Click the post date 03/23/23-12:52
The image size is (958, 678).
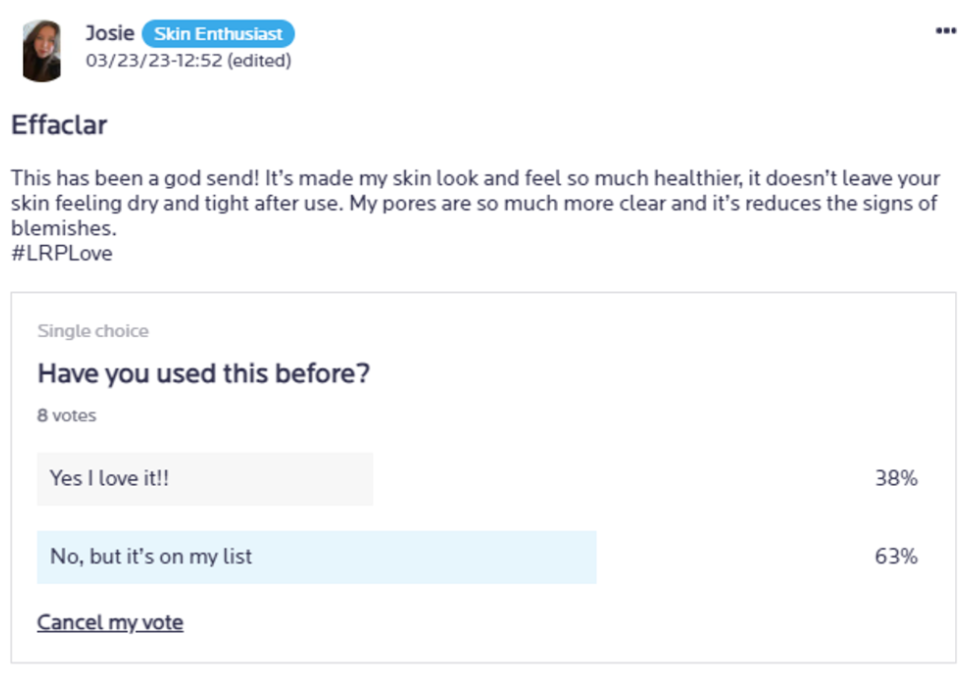click(154, 61)
